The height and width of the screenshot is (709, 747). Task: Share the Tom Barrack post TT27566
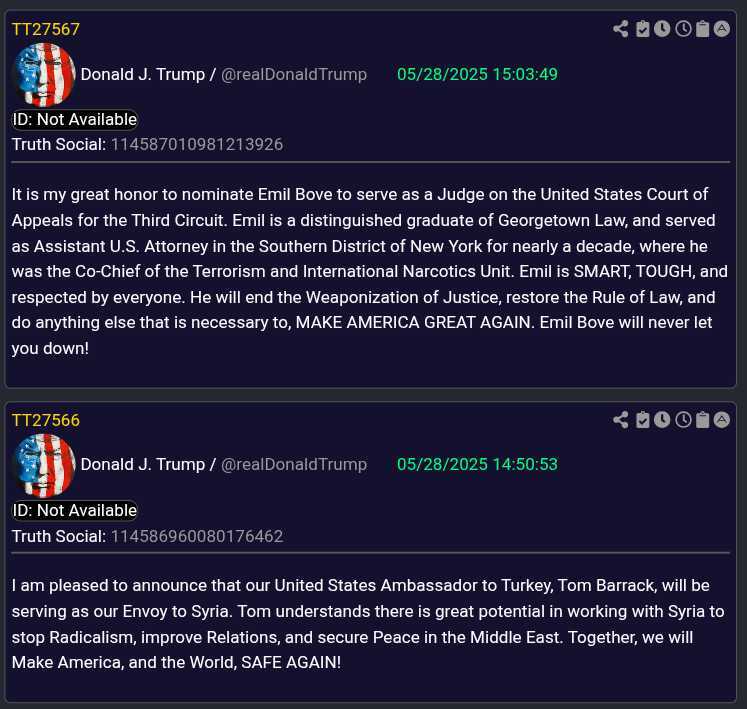point(621,420)
